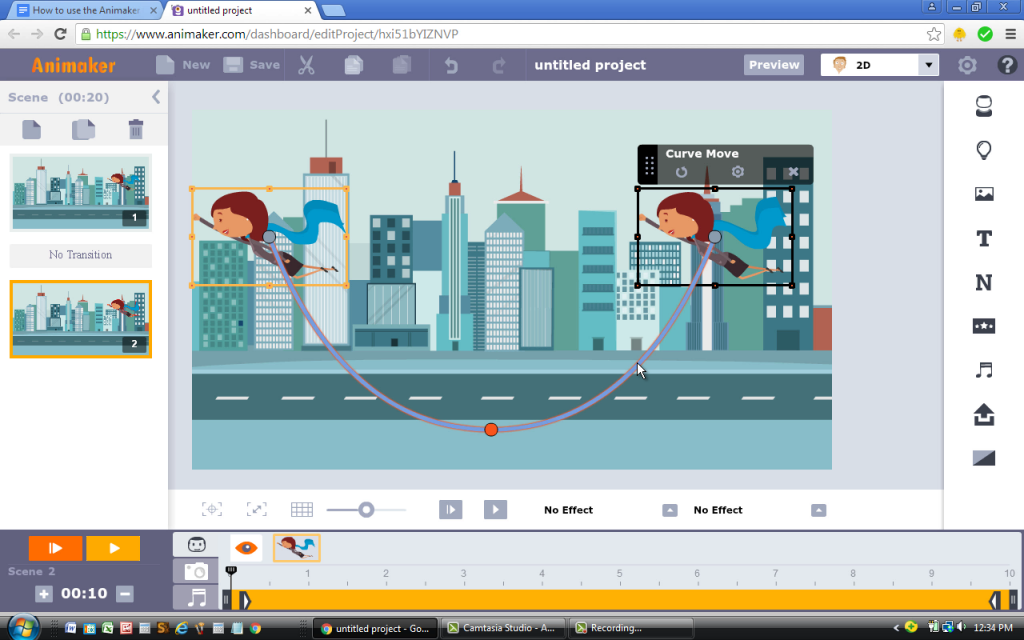The width and height of the screenshot is (1024, 640).
Task: Switch to camera timeline tab
Action: coord(196,571)
